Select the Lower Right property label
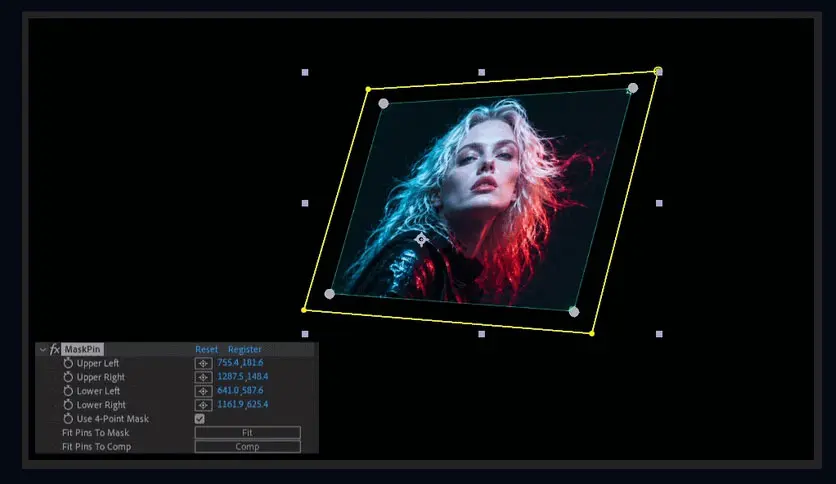This screenshot has height=484, width=836. point(101,405)
